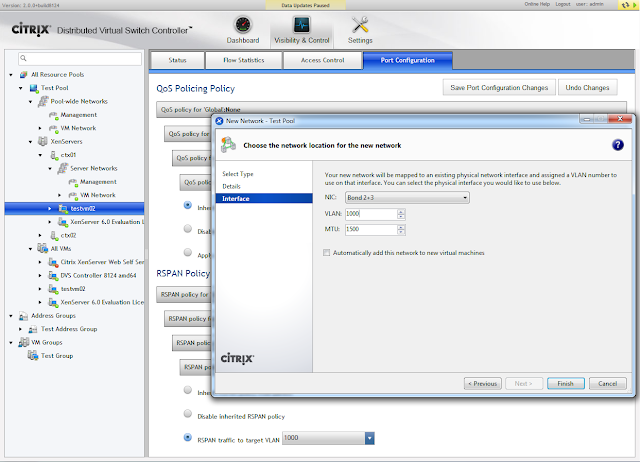Screen dimensions: 640x462
Task: Switch to the Flow Statistics tab
Action: point(244,60)
